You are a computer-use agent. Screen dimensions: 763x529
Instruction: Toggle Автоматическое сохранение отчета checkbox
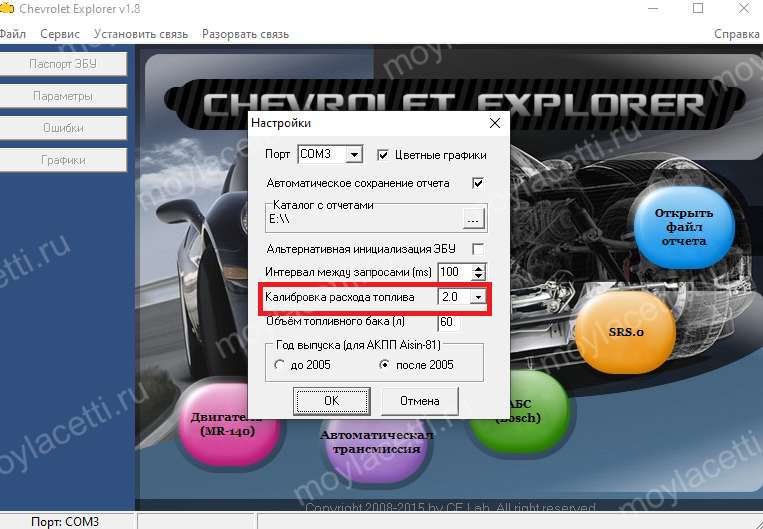[x=478, y=183]
